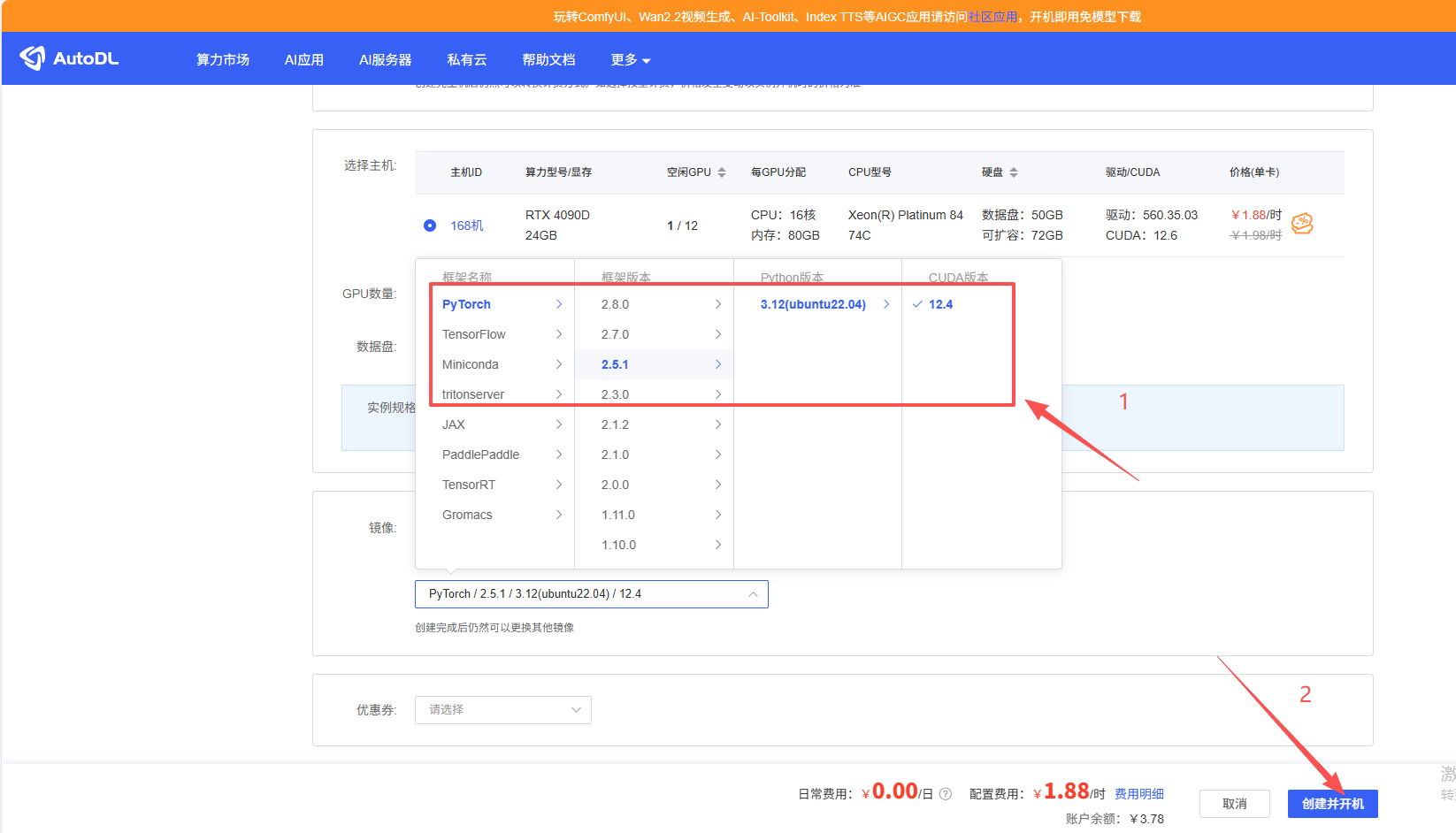Viewport: 1456px width, 833px height.
Task: Expand the PyTorch framework submenu
Action: pyautogui.click(x=558, y=304)
